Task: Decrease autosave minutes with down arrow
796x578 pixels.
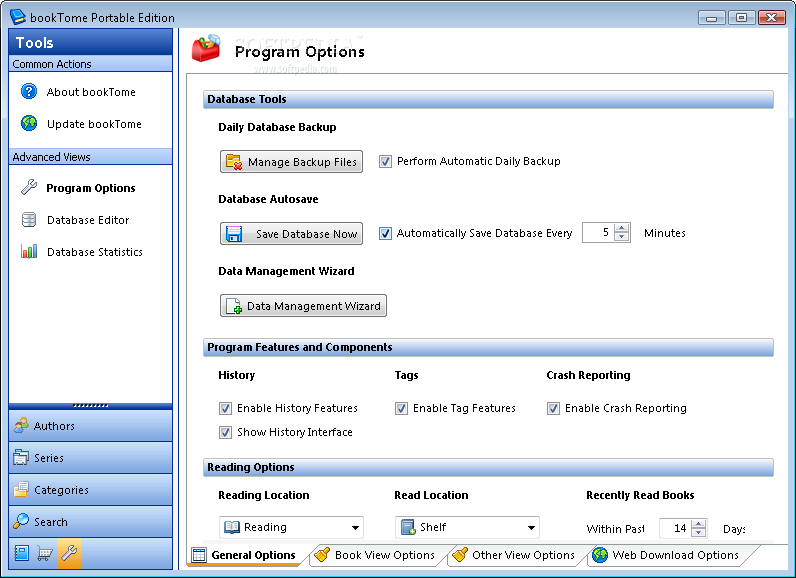Action: (622, 237)
